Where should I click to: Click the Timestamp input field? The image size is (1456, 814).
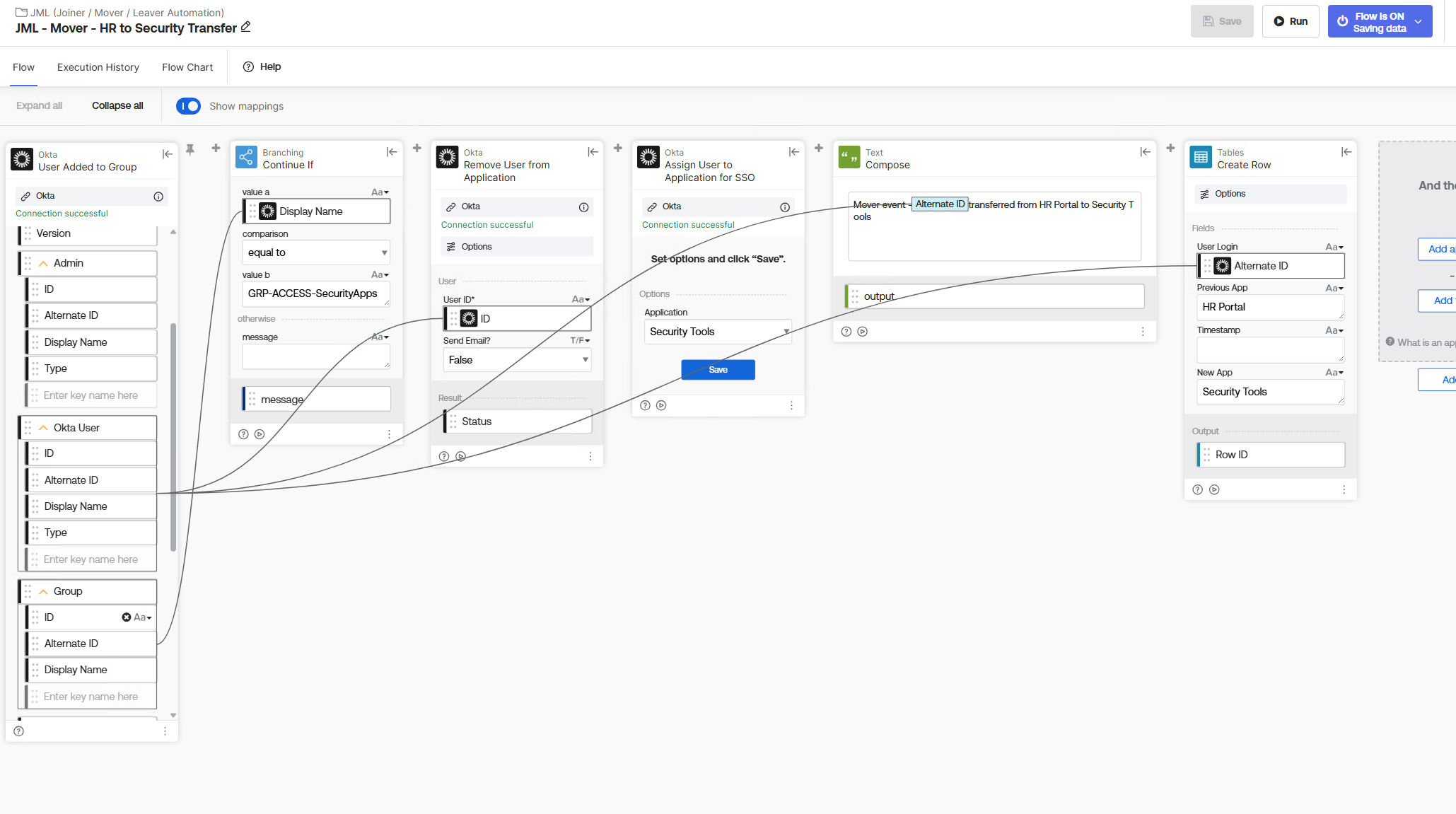(1270, 349)
